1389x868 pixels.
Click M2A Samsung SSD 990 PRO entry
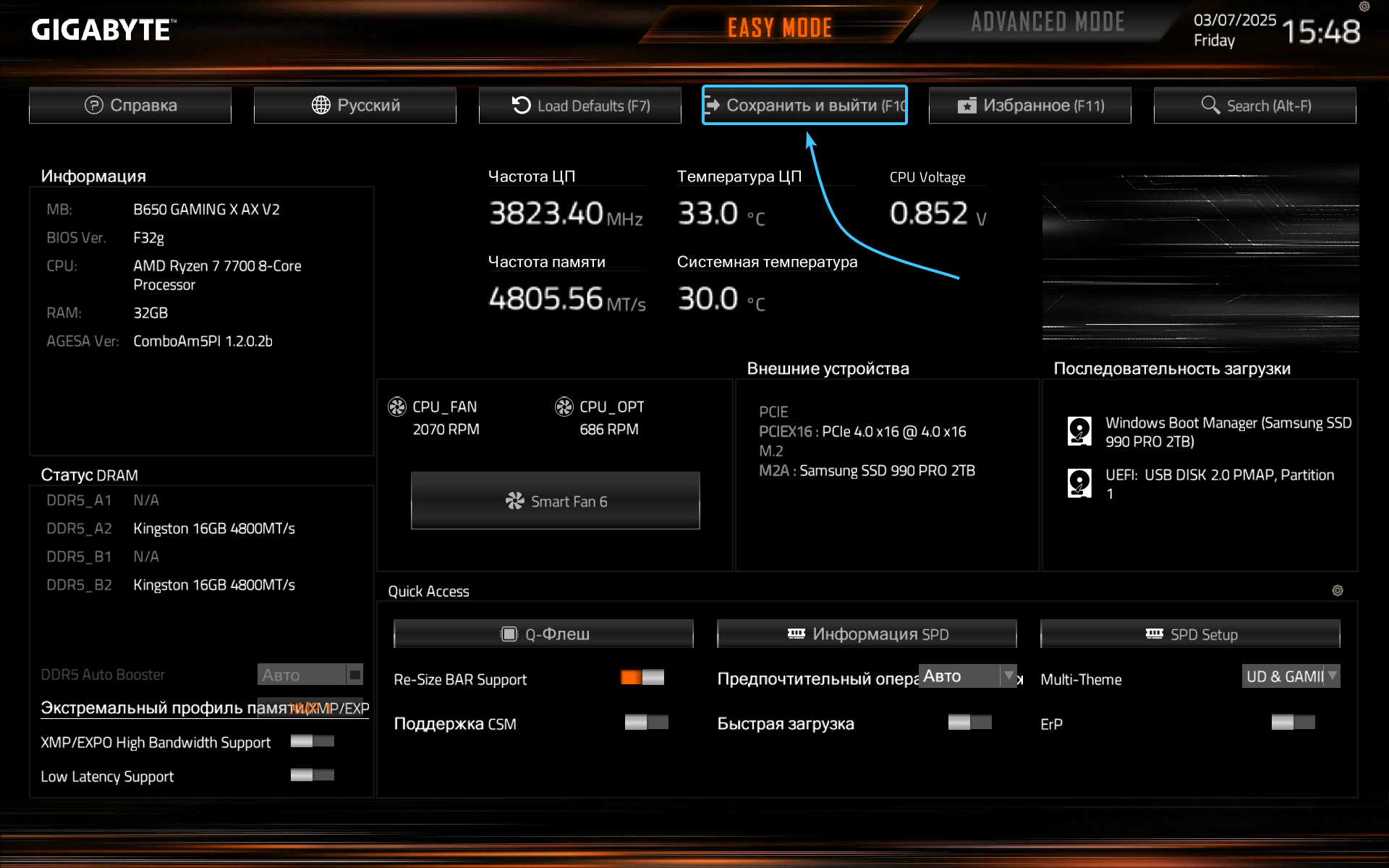(x=867, y=471)
